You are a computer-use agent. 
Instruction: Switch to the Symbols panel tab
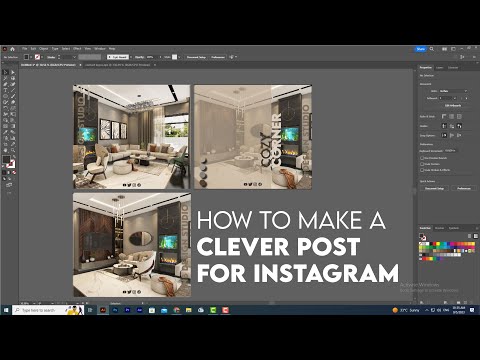pos(454,228)
